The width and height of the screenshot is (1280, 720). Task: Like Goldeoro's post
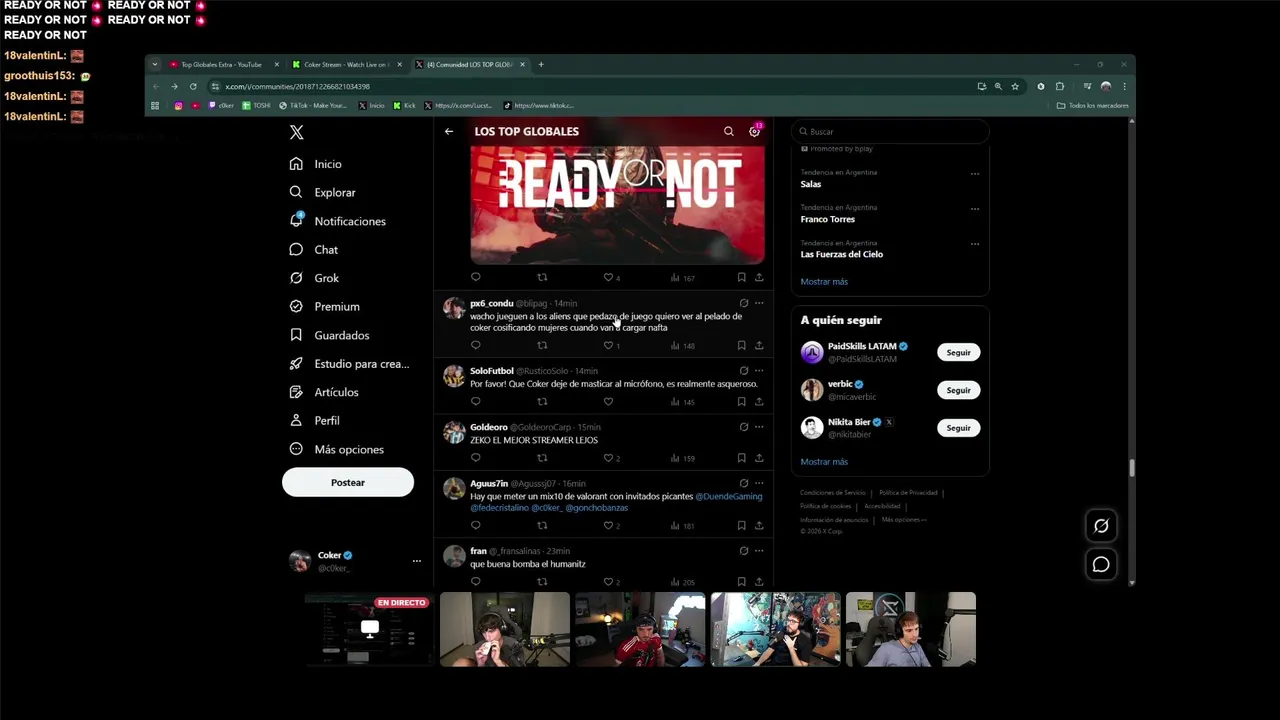tap(608, 458)
